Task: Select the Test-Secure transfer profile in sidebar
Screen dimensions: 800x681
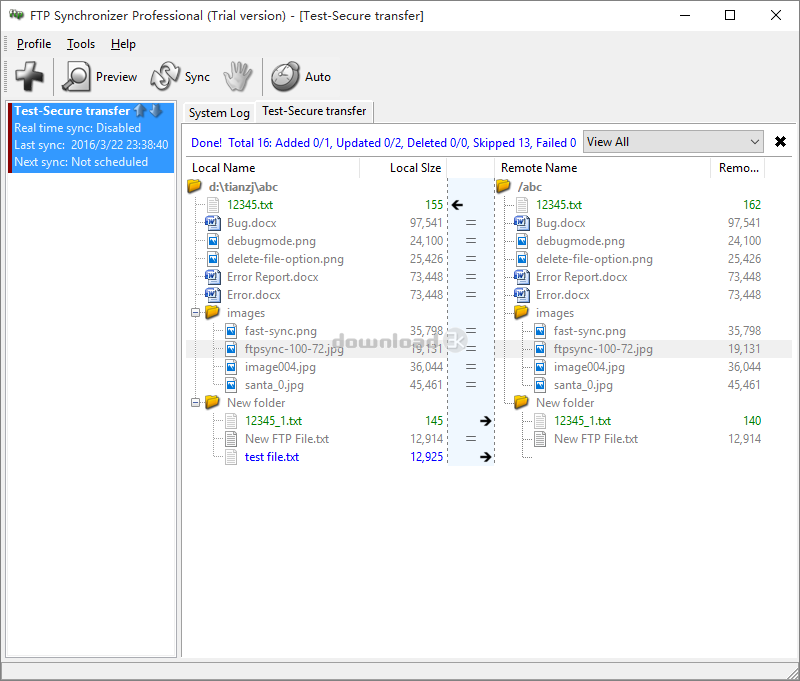Action: [x=92, y=137]
